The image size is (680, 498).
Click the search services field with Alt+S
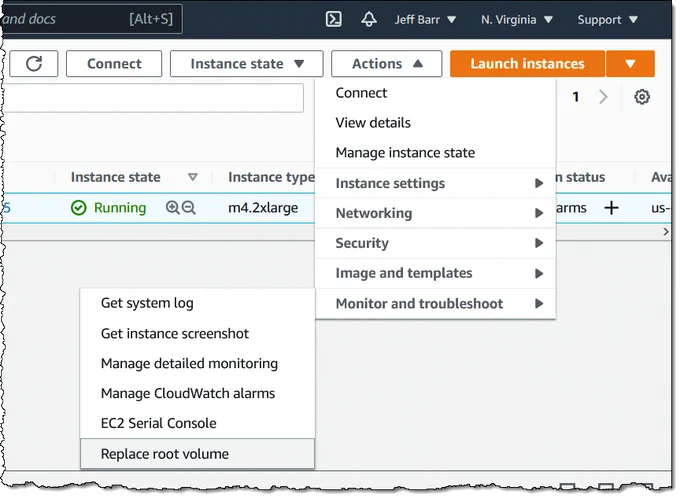click(x=92, y=19)
